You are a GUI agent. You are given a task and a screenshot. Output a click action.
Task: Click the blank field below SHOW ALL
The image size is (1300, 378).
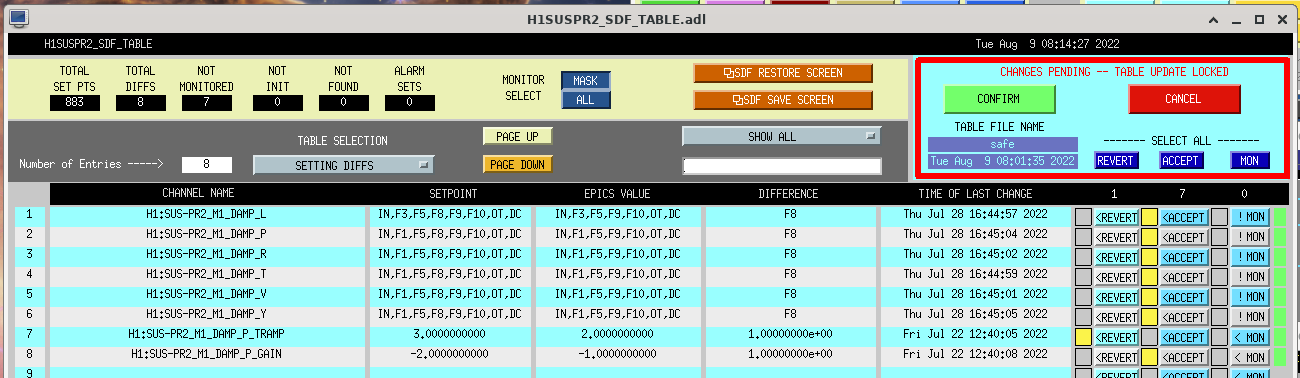pyautogui.click(x=782, y=166)
